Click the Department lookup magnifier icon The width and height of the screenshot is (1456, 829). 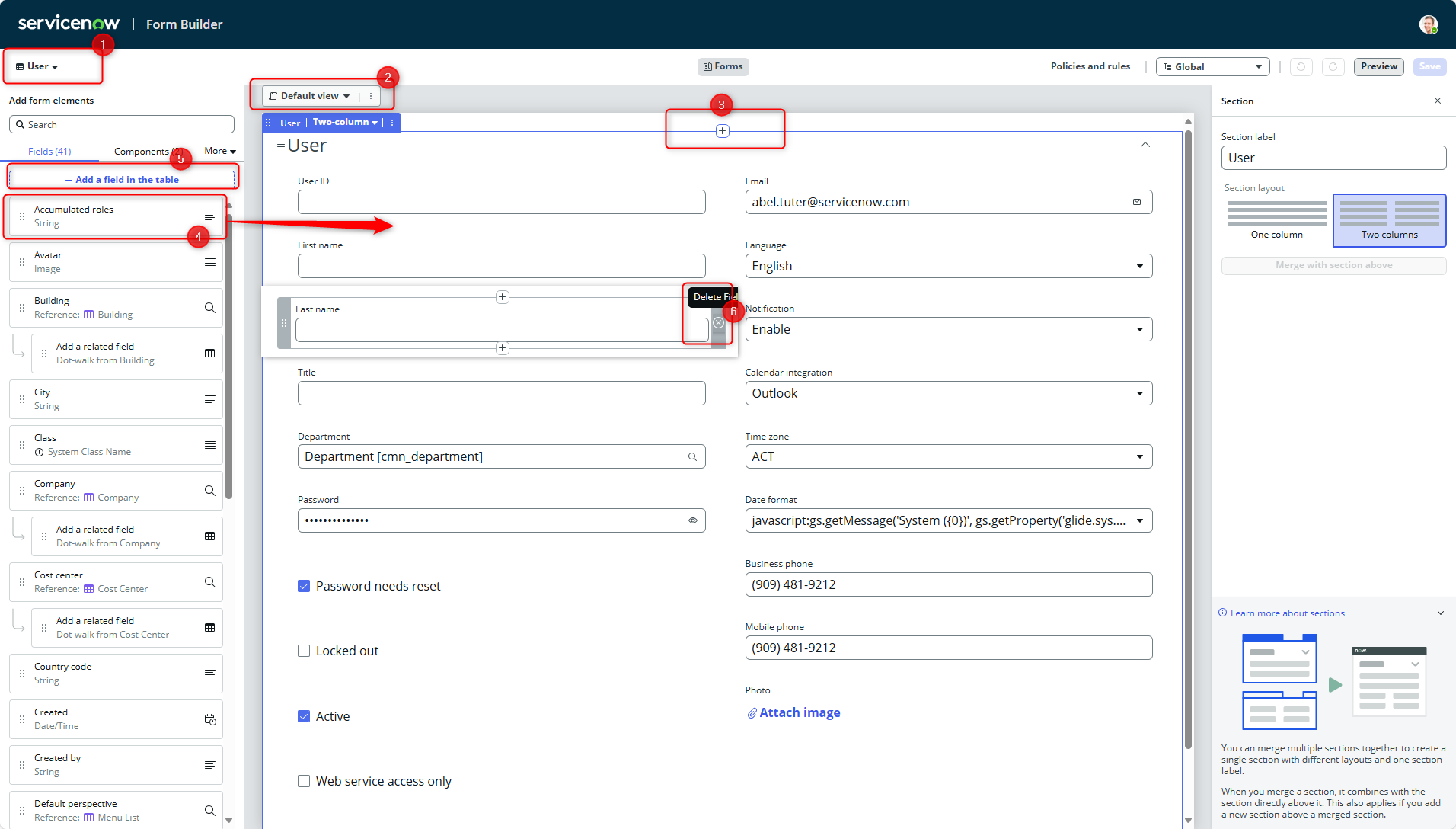pos(692,457)
